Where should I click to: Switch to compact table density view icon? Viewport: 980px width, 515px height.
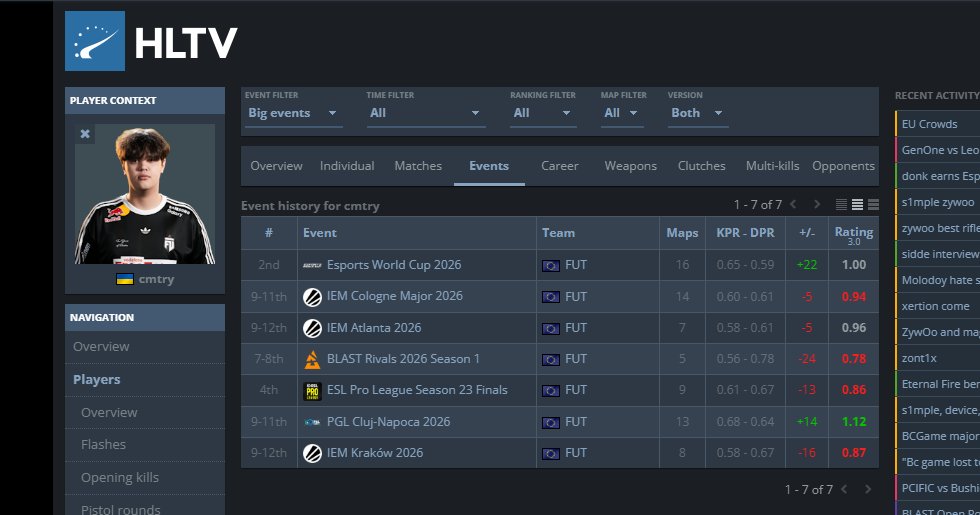841,204
